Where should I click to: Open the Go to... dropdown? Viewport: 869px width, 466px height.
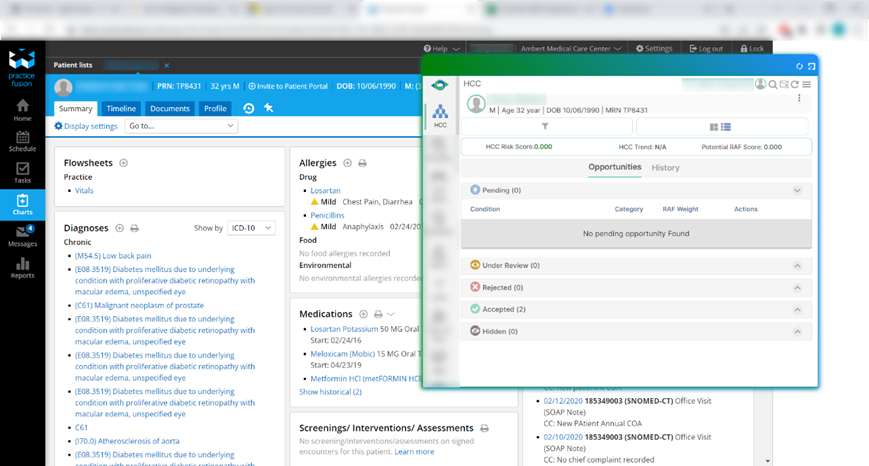tap(180, 126)
